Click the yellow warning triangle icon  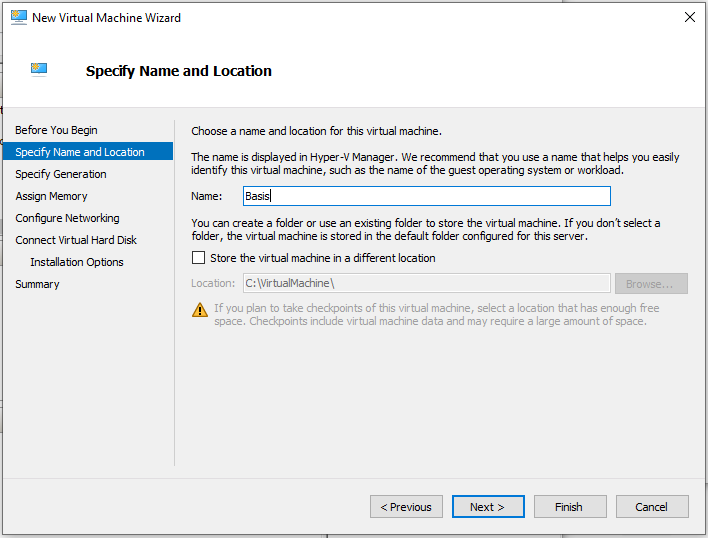tap(200, 310)
